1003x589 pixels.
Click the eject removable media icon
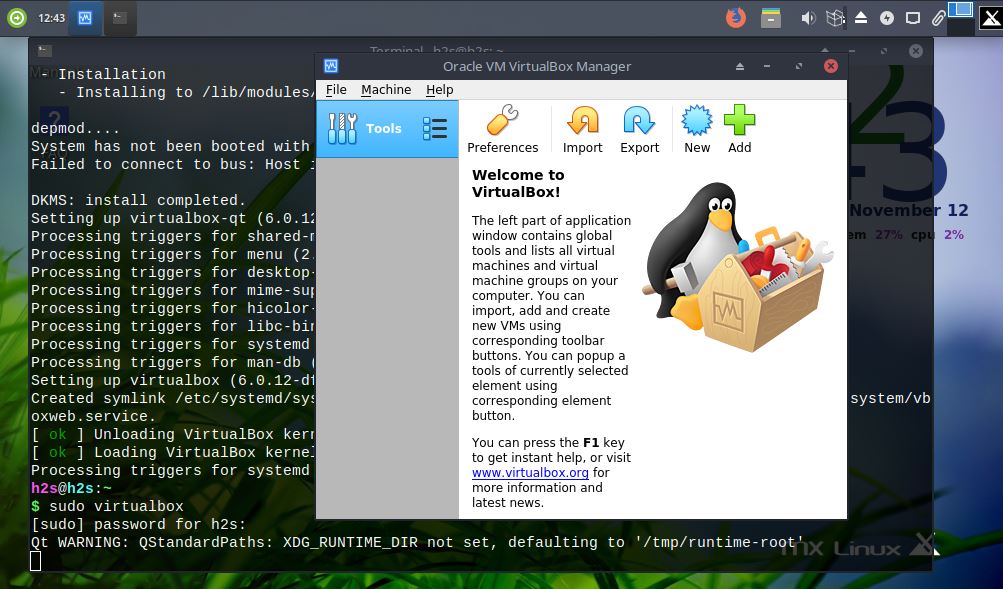pos(861,18)
